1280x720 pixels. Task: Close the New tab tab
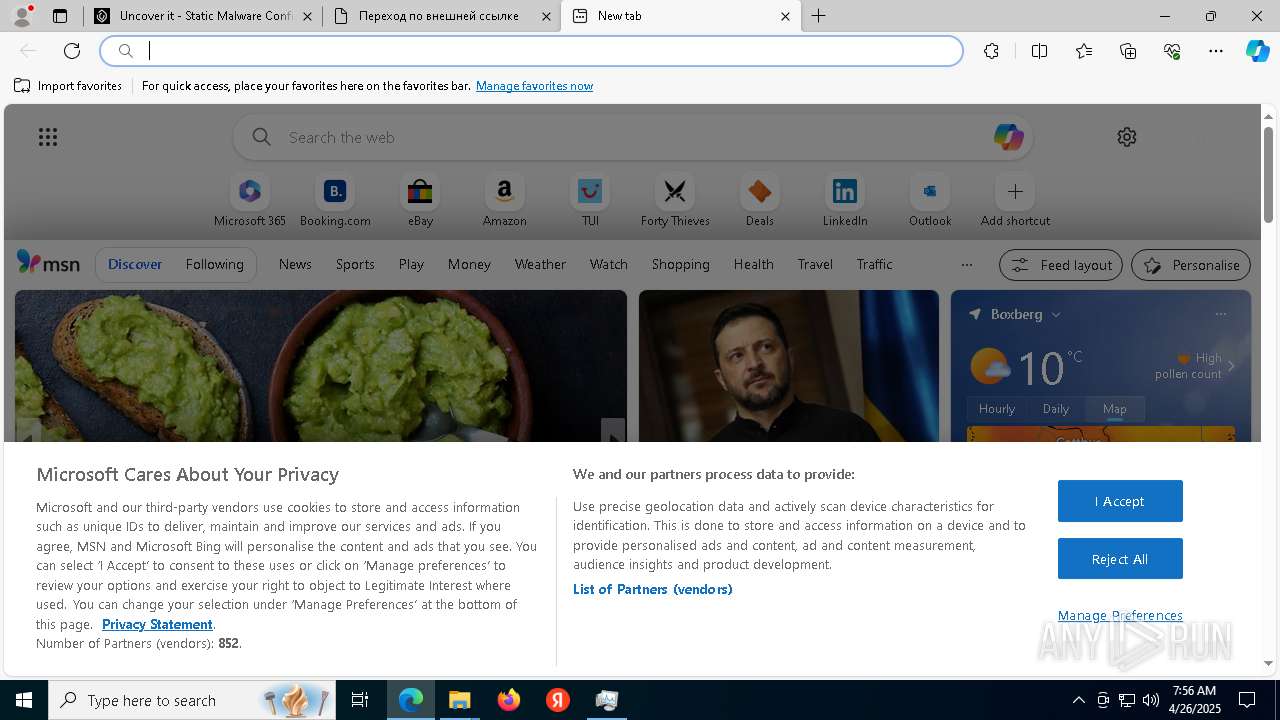(785, 16)
